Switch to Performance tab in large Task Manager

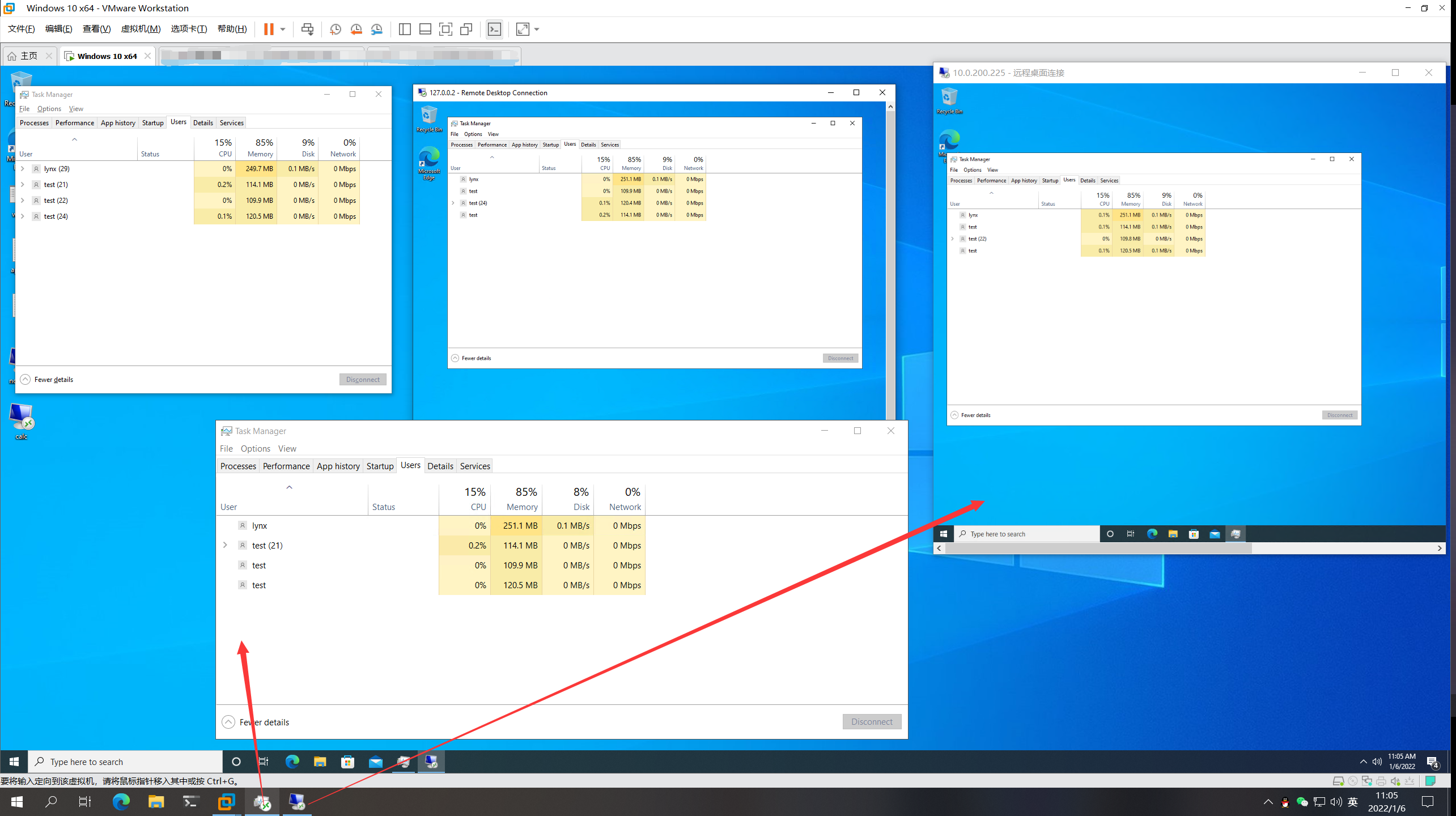[x=286, y=466]
